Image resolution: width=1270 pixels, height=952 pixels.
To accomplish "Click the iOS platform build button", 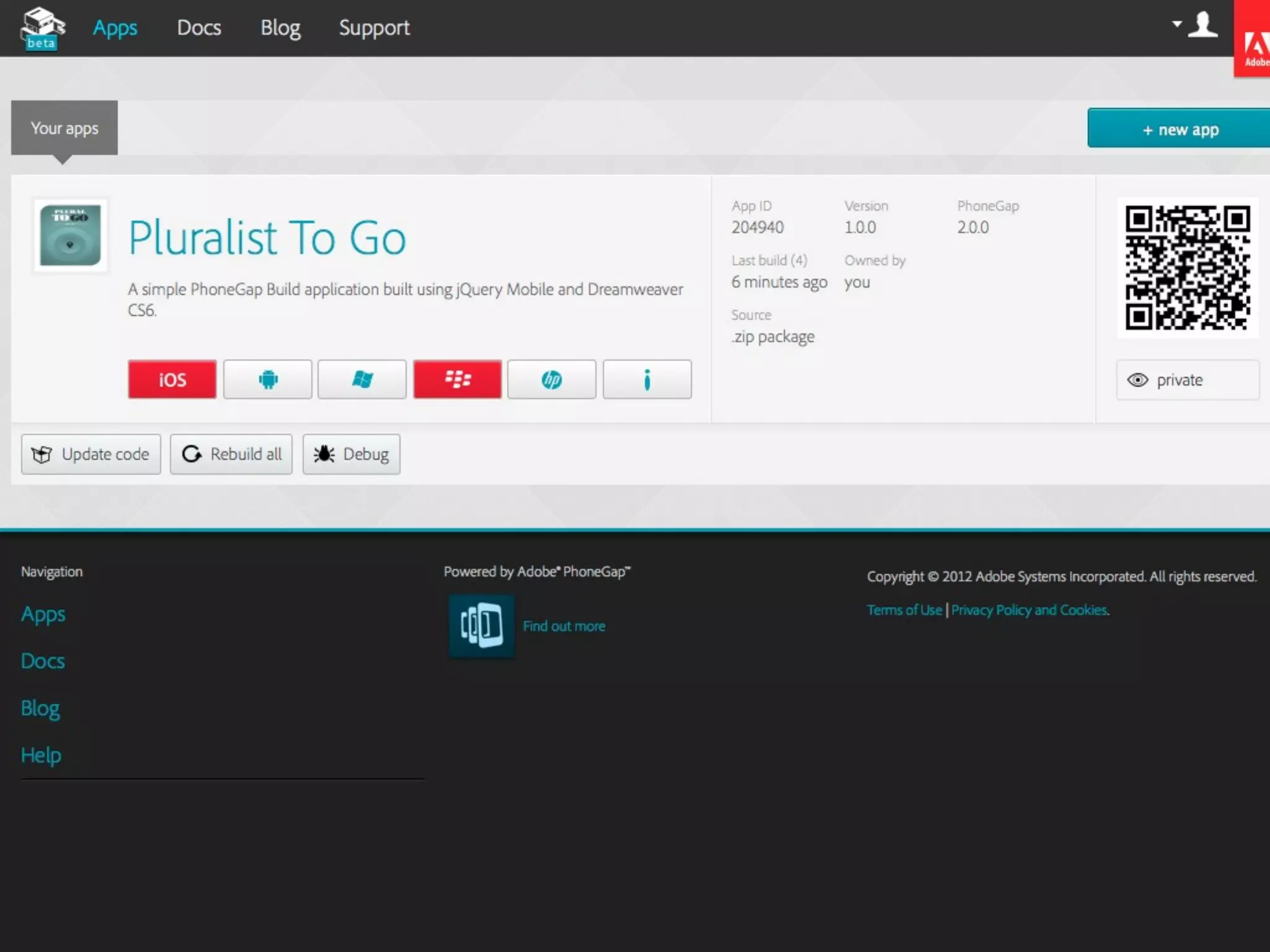I will 172,379.
